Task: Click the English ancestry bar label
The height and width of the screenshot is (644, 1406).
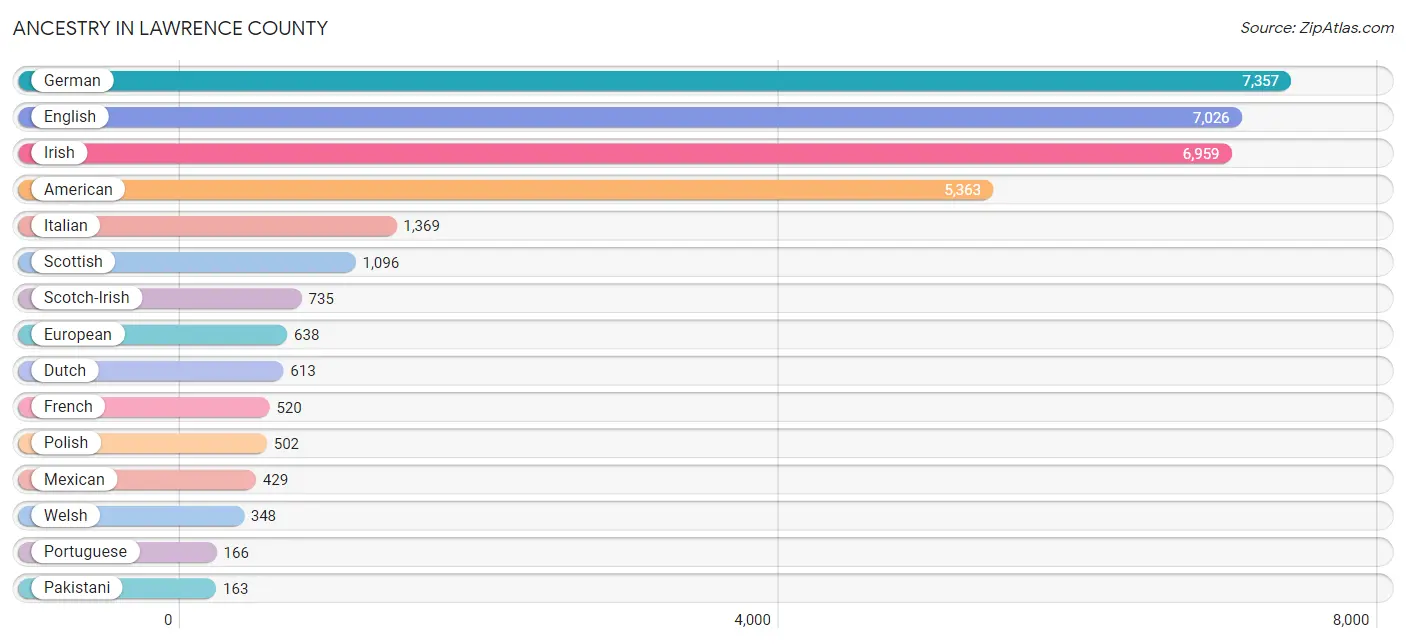Action: click(70, 117)
